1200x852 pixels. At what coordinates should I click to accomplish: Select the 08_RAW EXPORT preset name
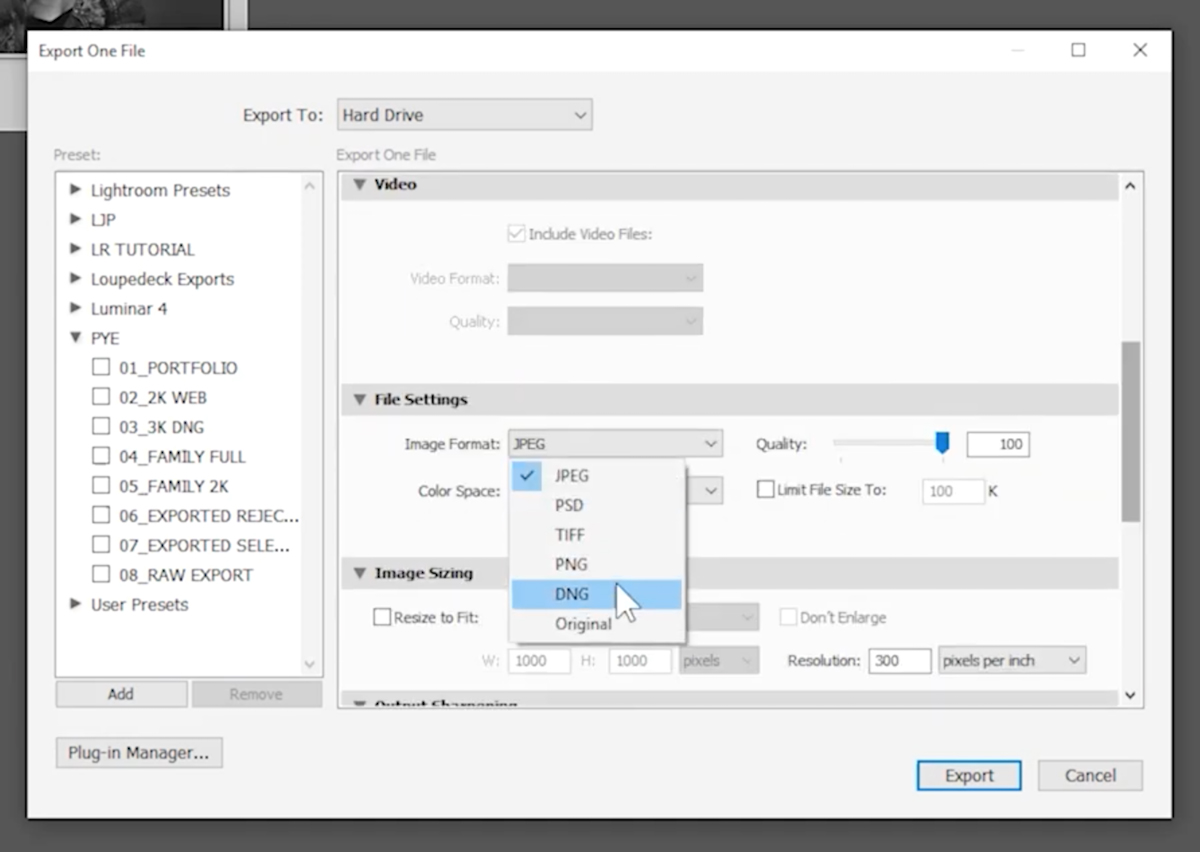[x=186, y=575]
